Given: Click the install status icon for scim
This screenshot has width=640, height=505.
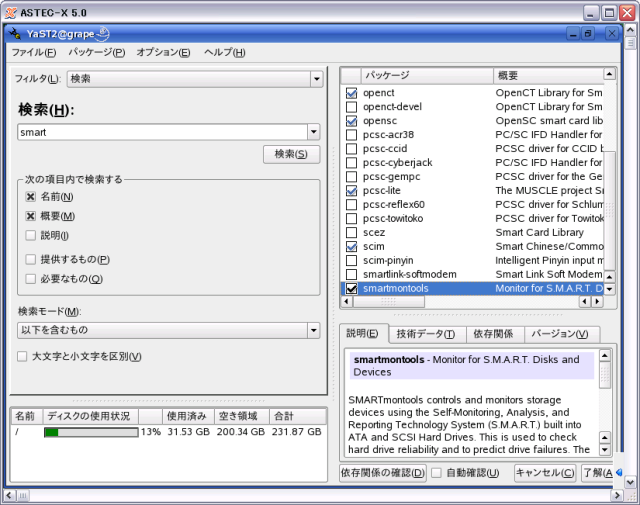Looking at the screenshot, I should click(351, 246).
